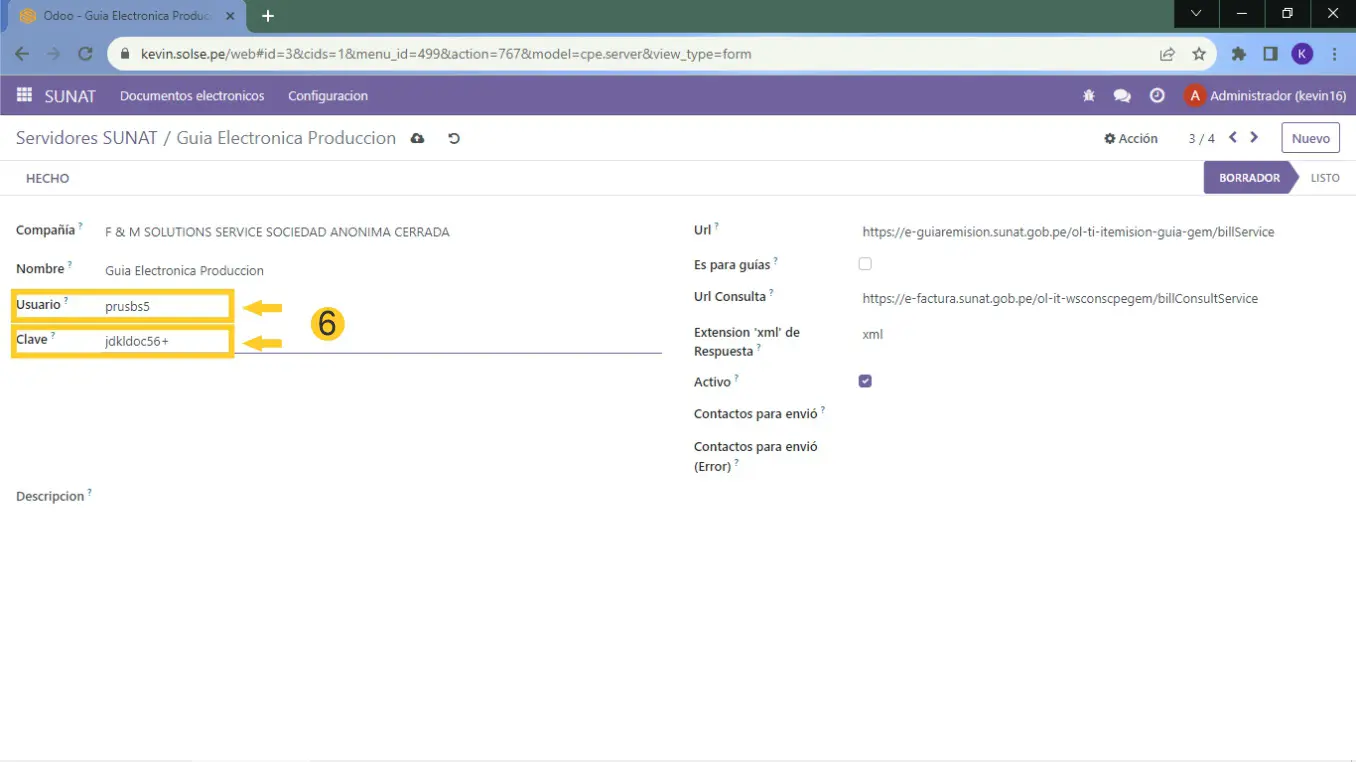1356x762 pixels.
Task: Click the Url Consulta field value
Action: [1060, 299]
